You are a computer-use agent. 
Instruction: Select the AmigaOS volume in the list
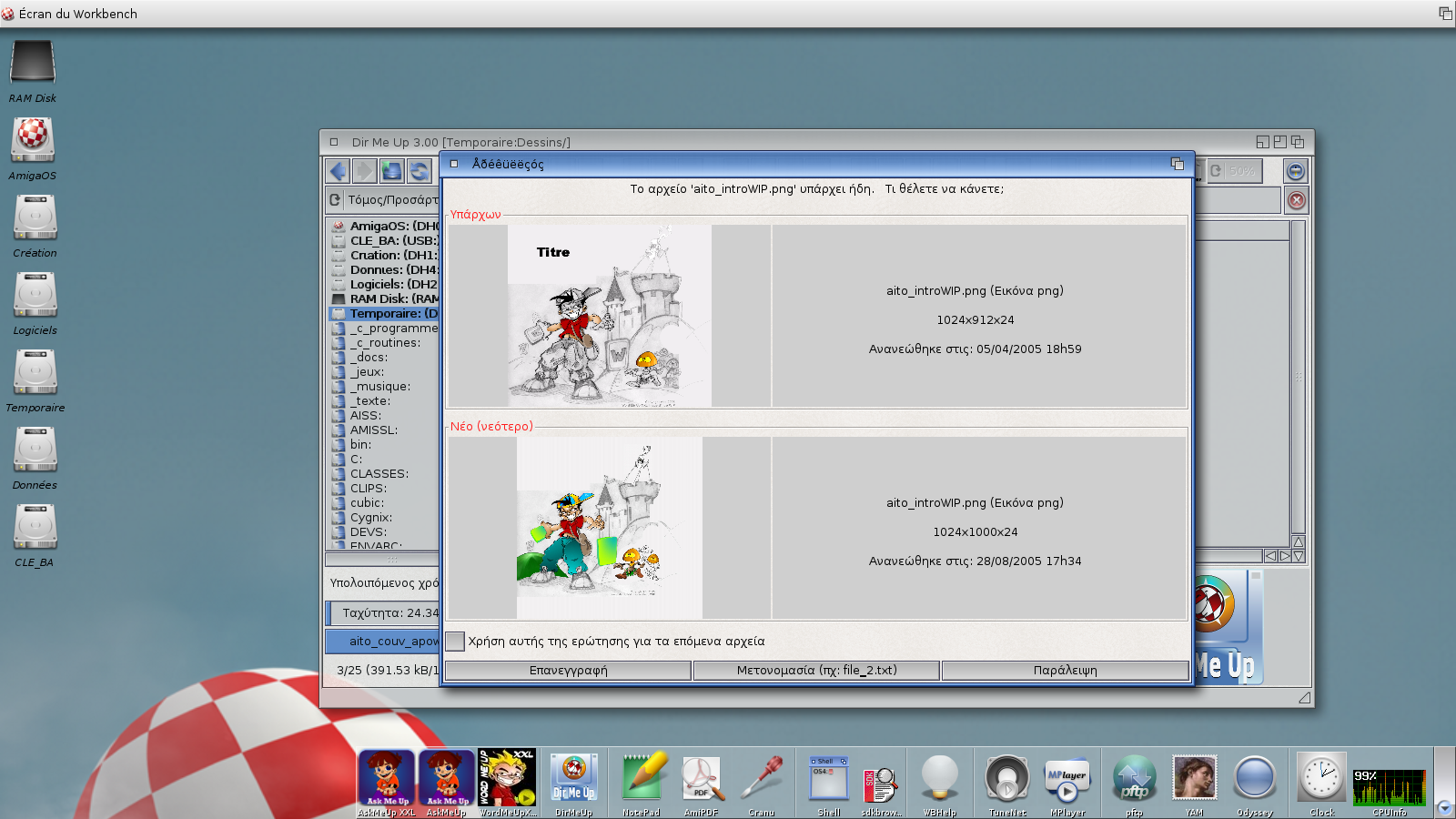[x=391, y=227]
